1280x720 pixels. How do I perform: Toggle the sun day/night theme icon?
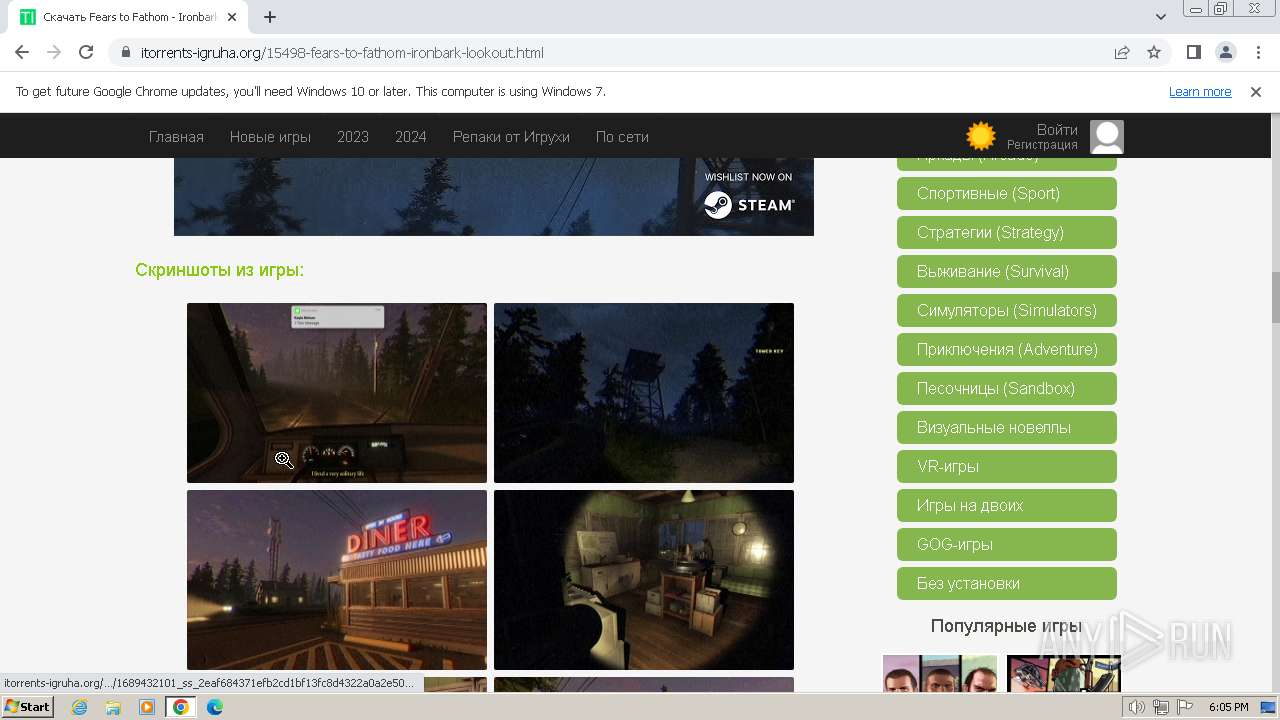pyautogui.click(x=981, y=136)
